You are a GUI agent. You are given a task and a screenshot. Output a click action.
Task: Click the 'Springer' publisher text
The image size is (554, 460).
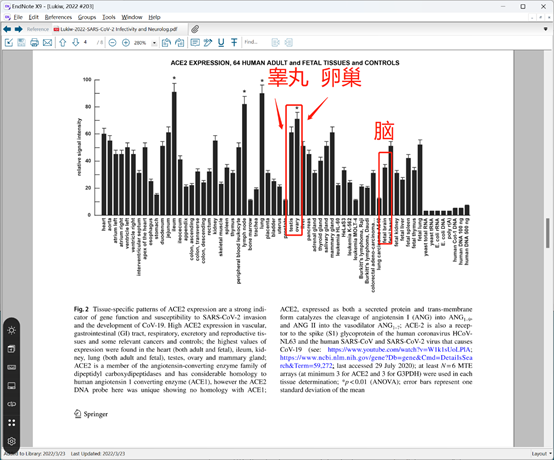click(96, 414)
